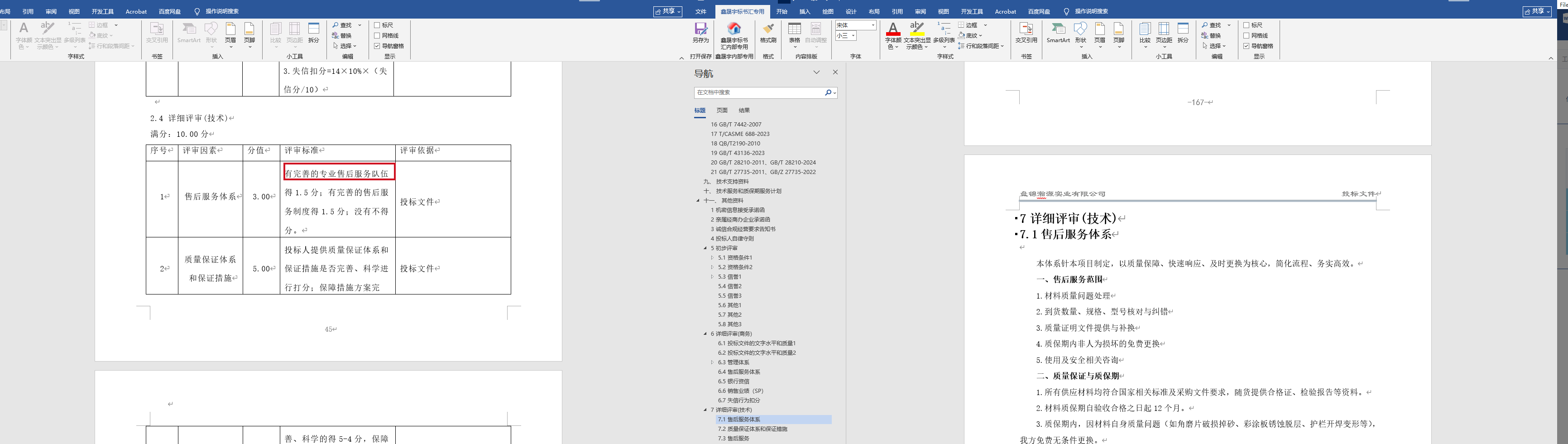Click 共享 share button in left window
The image size is (1568, 444).
668,12
